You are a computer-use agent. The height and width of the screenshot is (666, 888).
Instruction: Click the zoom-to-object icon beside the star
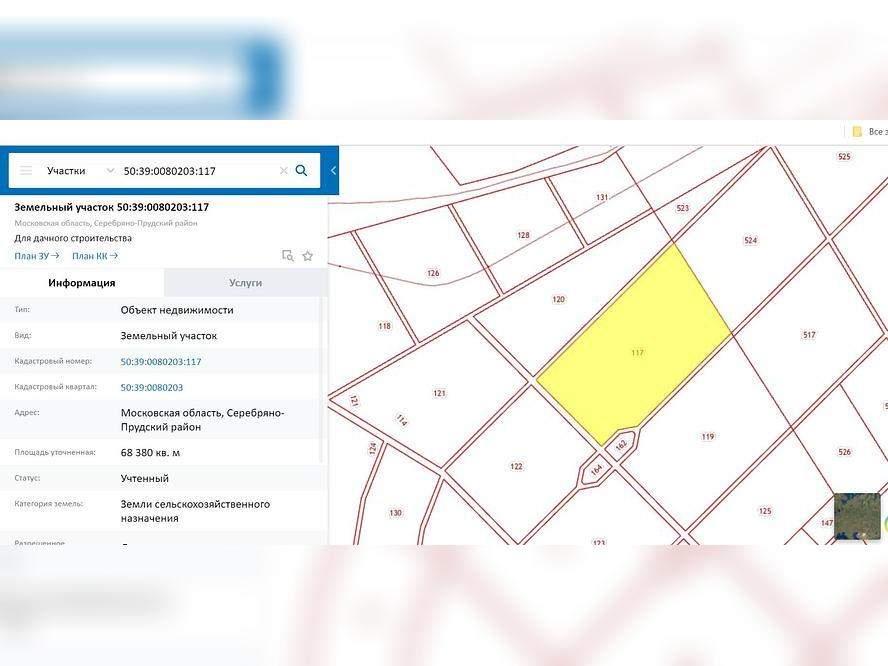pyautogui.click(x=288, y=256)
